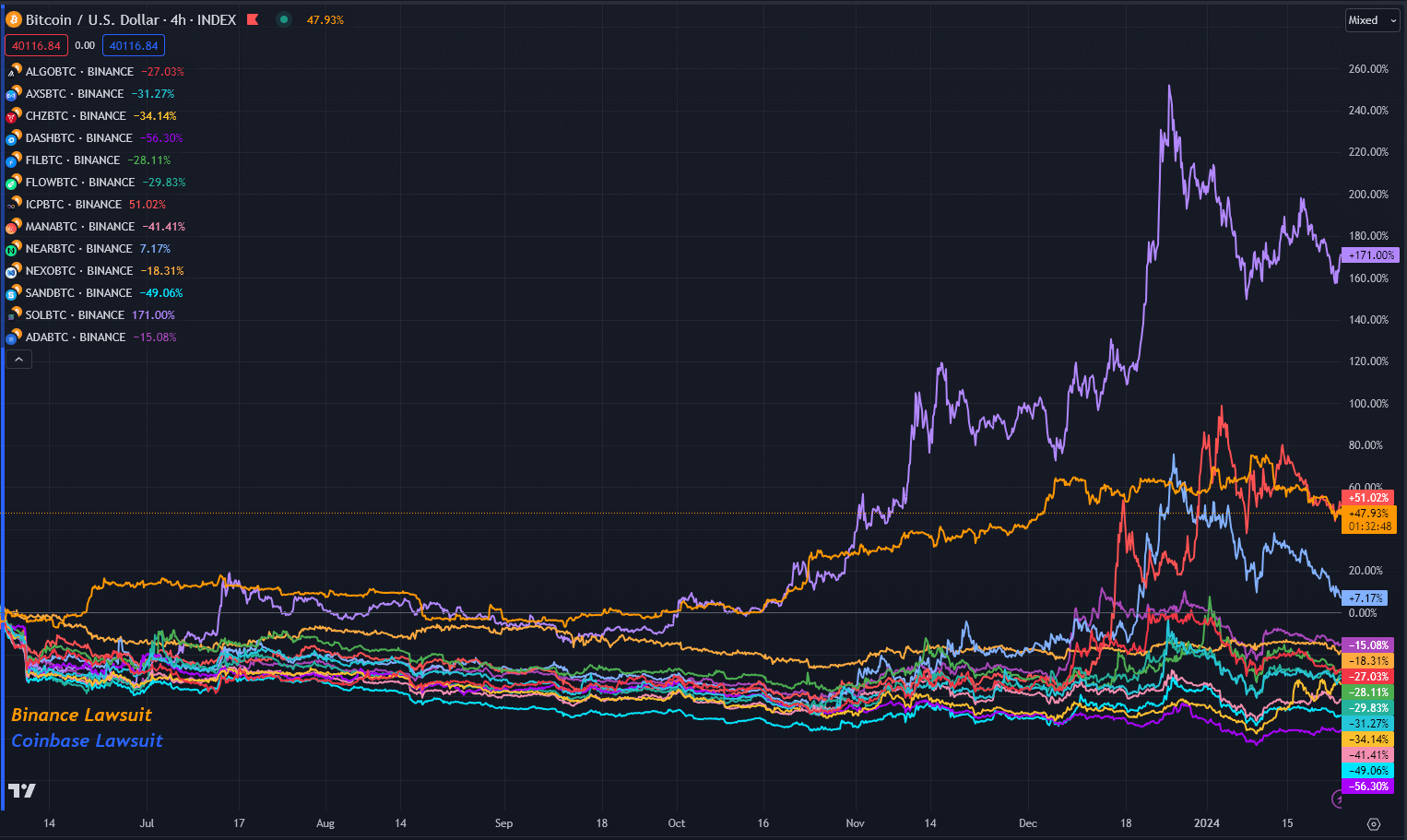
Task: Click the green market status dot
Action: (284, 19)
